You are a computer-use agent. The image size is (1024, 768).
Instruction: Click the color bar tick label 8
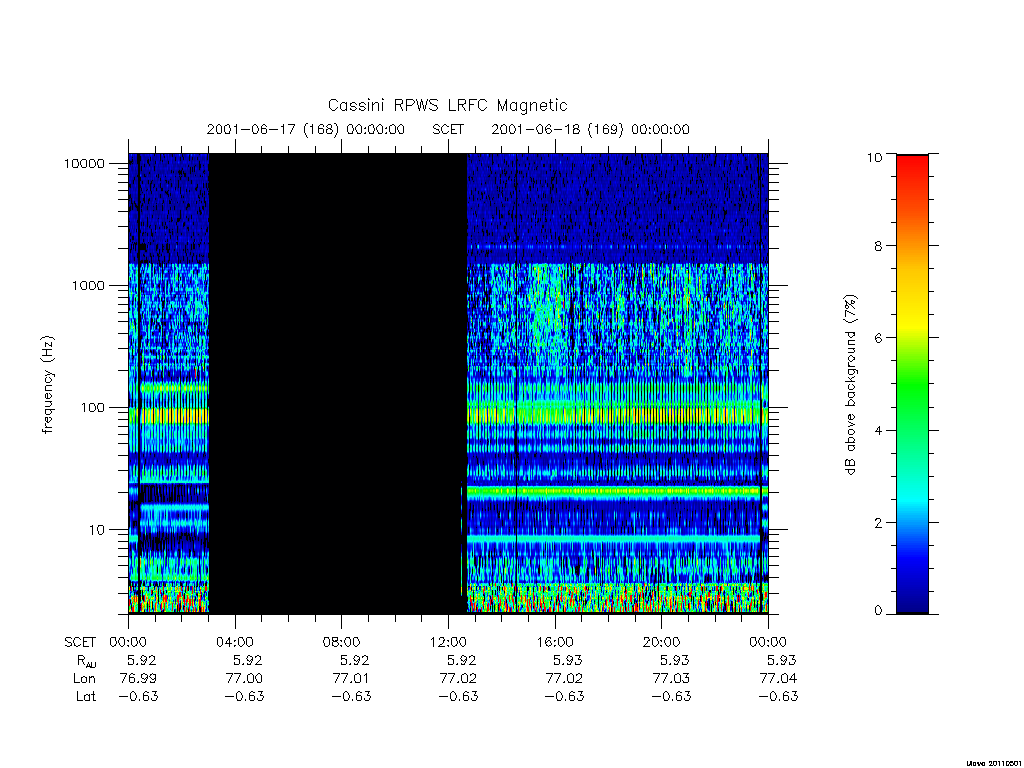point(878,246)
